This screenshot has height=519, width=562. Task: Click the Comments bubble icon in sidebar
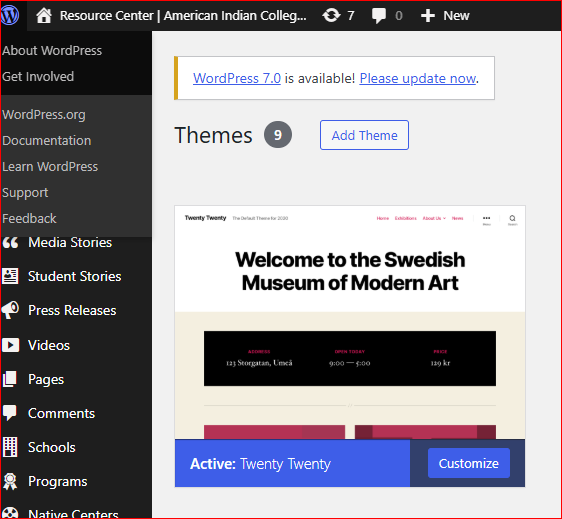coord(10,413)
